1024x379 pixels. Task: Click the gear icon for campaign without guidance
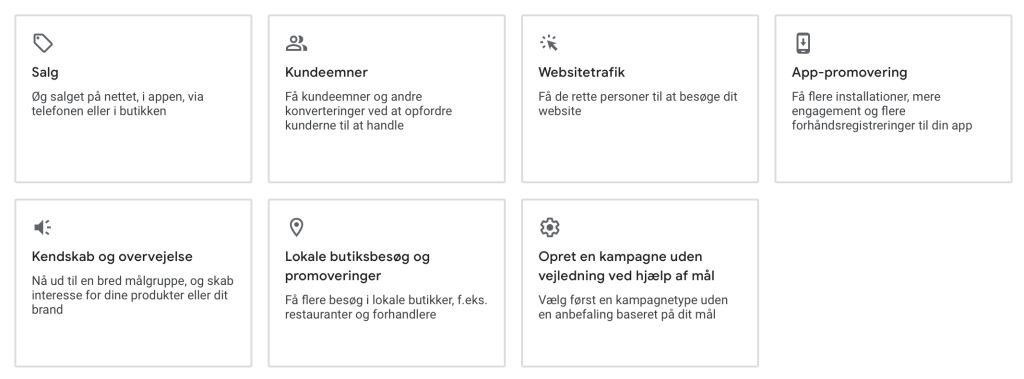[550, 227]
